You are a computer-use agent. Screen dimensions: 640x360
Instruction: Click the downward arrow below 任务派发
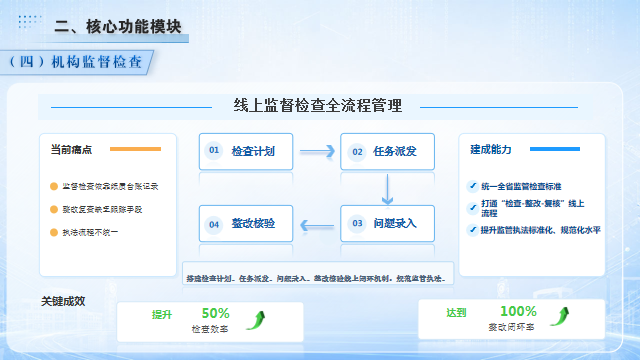tap(387, 189)
